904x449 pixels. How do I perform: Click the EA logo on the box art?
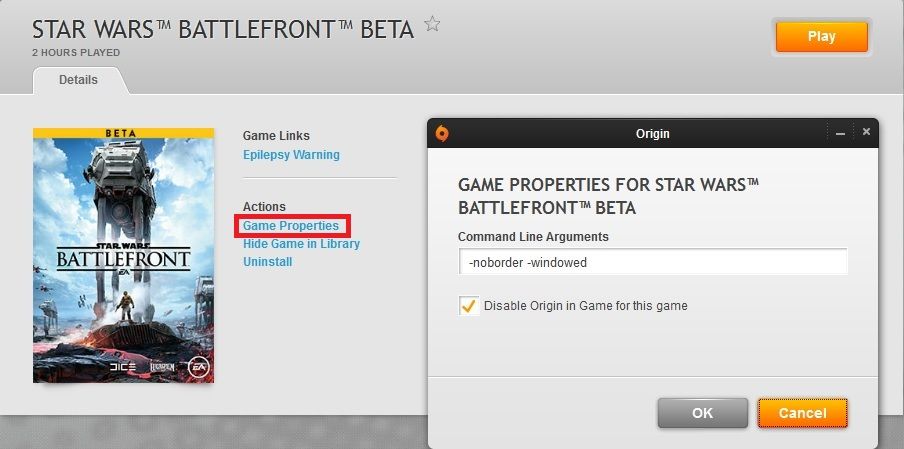(x=198, y=367)
